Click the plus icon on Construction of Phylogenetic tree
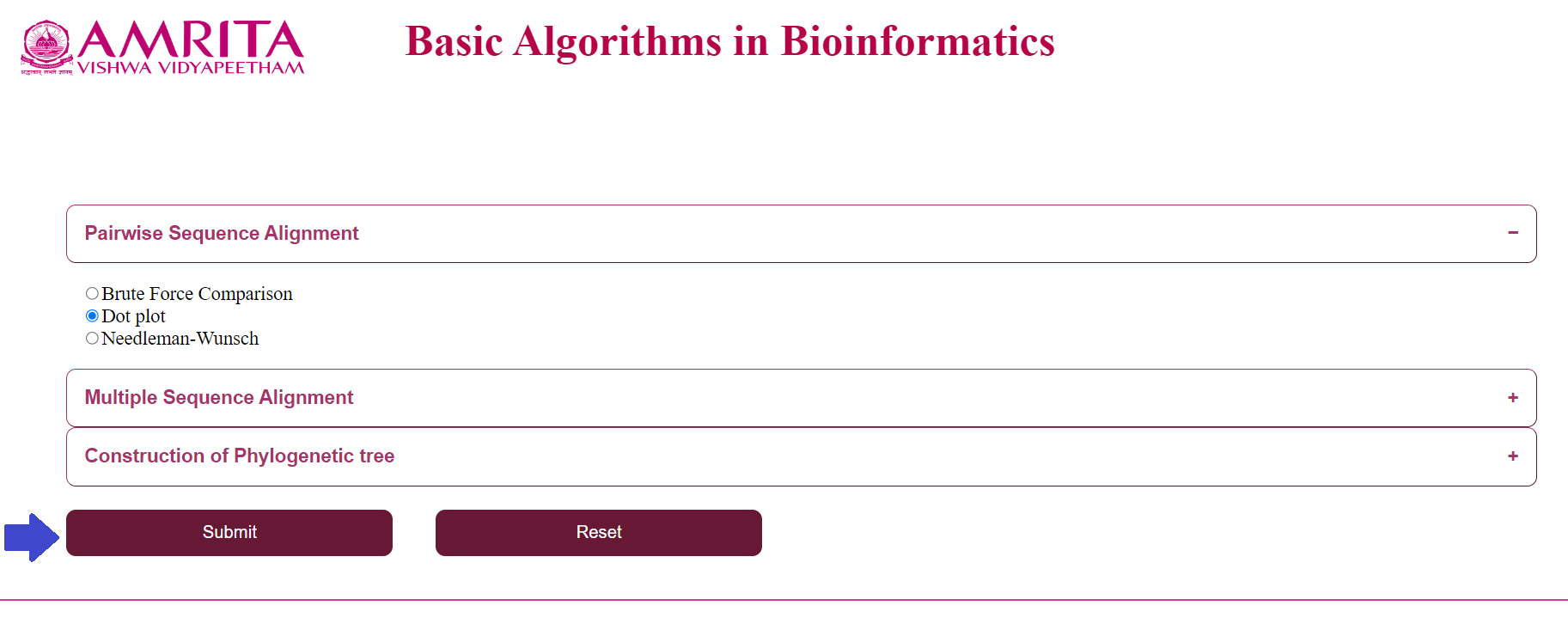This screenshot has width=1568, height=618. 1513,456
